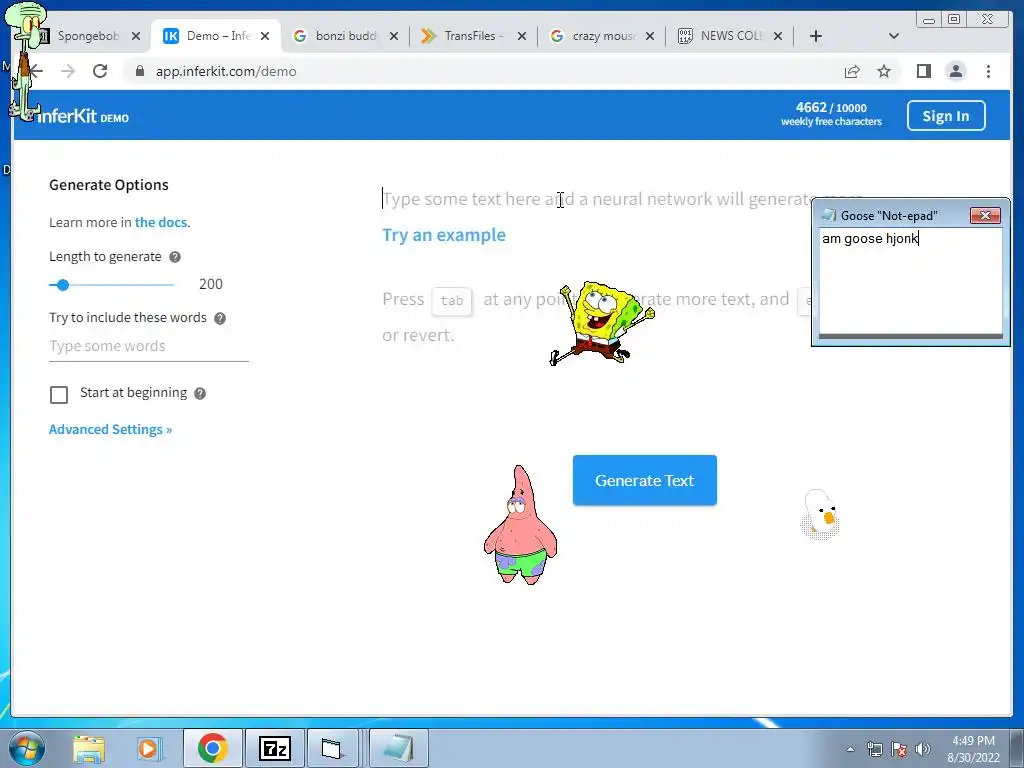This screenshot has width=1024, height=768.
Task: Open the 7-Zip taskbar button
Action: tap(274, 748)
